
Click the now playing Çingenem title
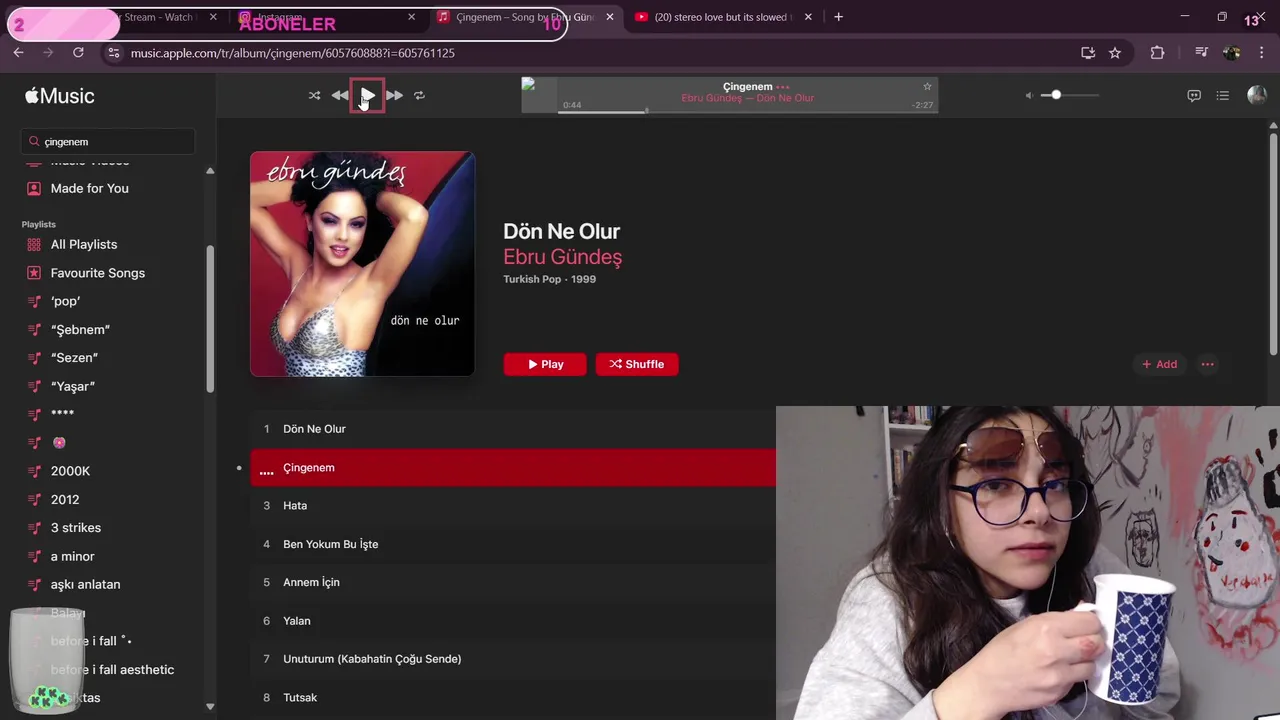coord(748,87)
